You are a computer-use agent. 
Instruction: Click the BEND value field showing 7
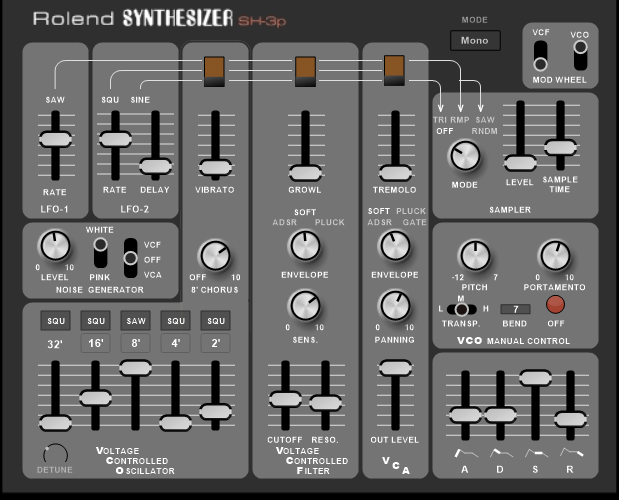point(515,309)
